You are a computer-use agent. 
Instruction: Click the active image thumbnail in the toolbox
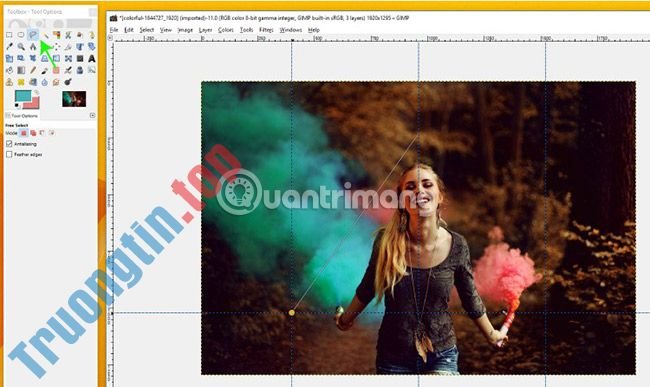(x=74, y=99)
